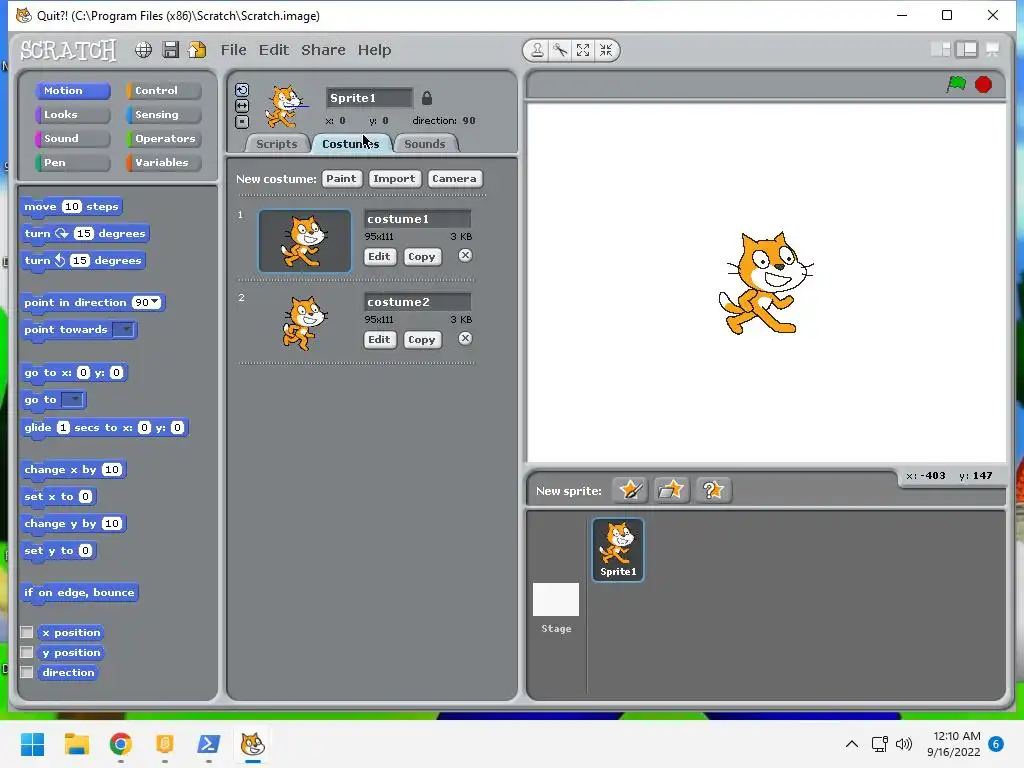Copy costume1

(422, 257)
